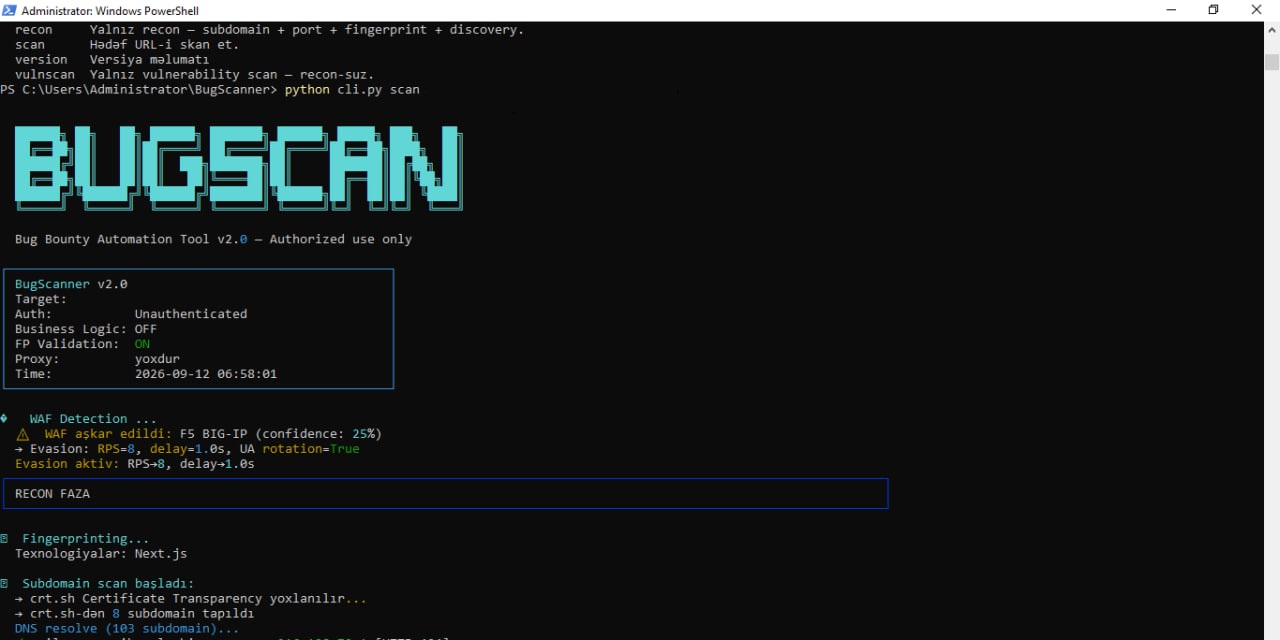Image resolution: width=1280 pixels, height=640 pixels.
Task: Click the Texnologiyalar: Next.js line
Action: 101,554
